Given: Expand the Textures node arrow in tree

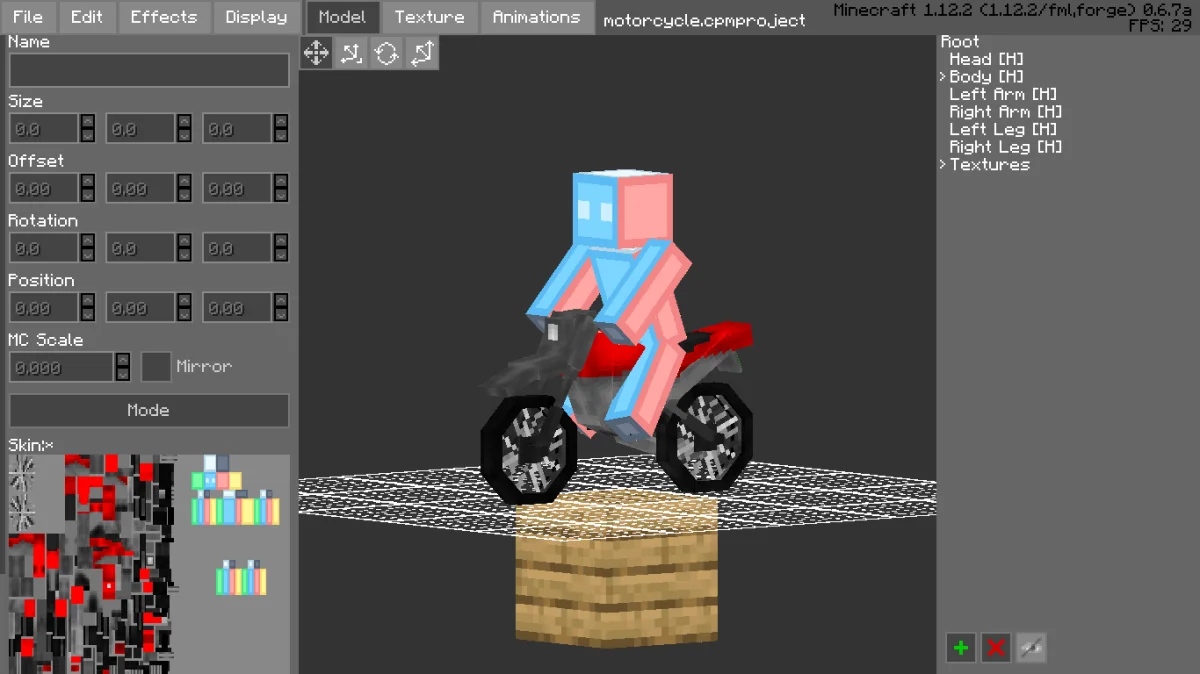Looking at the screenshot, I should [x=943, y=165].
